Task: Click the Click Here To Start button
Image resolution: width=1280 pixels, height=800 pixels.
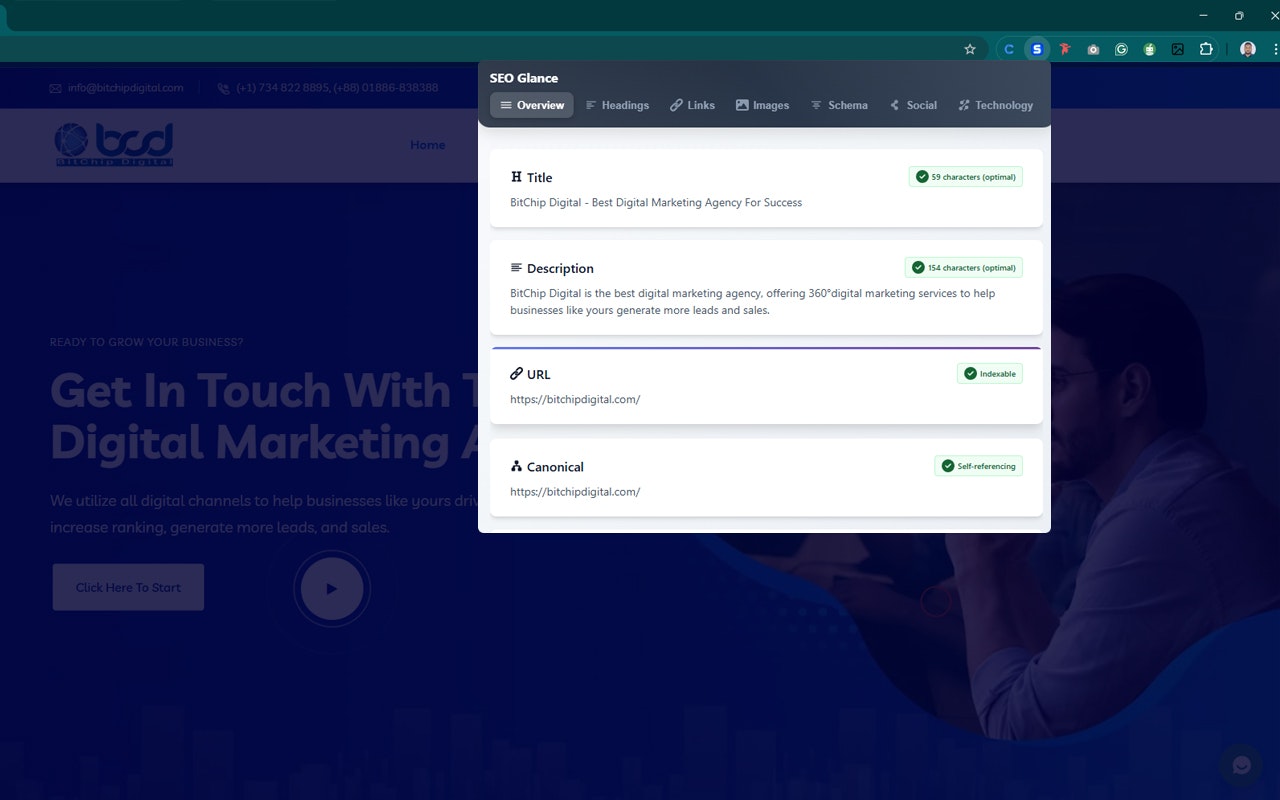Action: pos(128,587)
